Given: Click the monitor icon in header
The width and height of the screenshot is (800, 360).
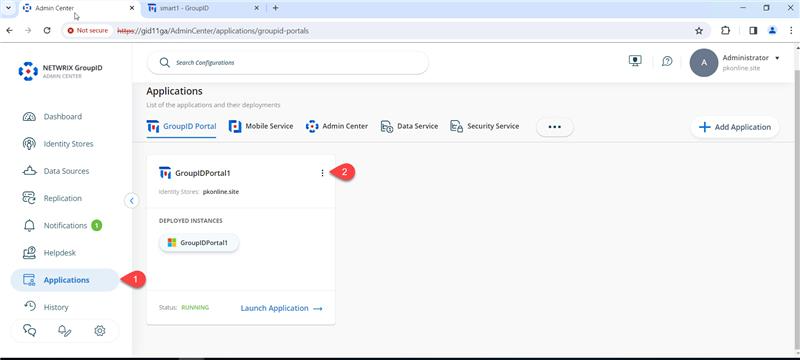Looking at the screenshot, I should pos(635,61).
